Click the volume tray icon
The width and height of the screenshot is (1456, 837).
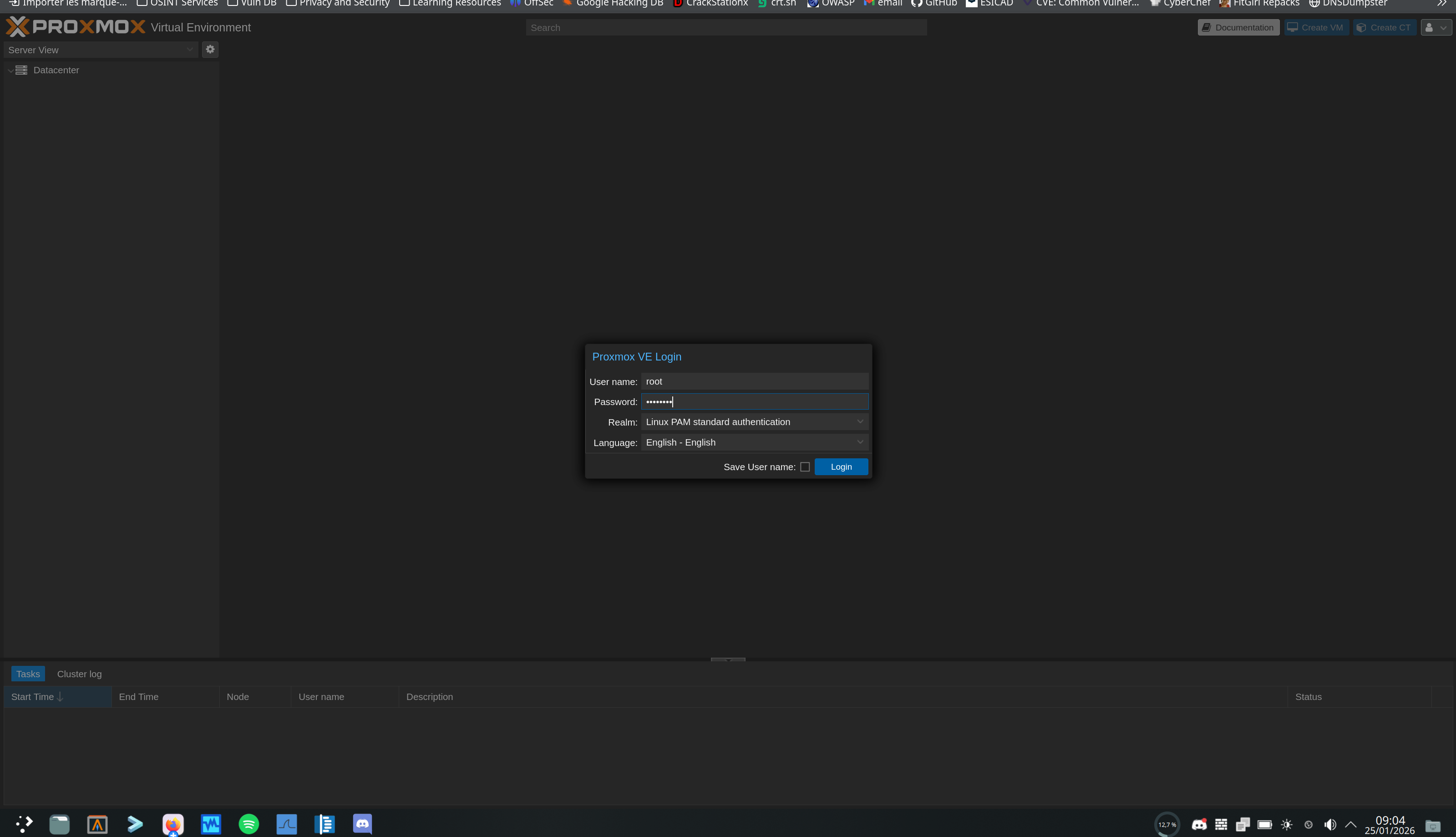pyautogui.click(x=1330, y=825)
